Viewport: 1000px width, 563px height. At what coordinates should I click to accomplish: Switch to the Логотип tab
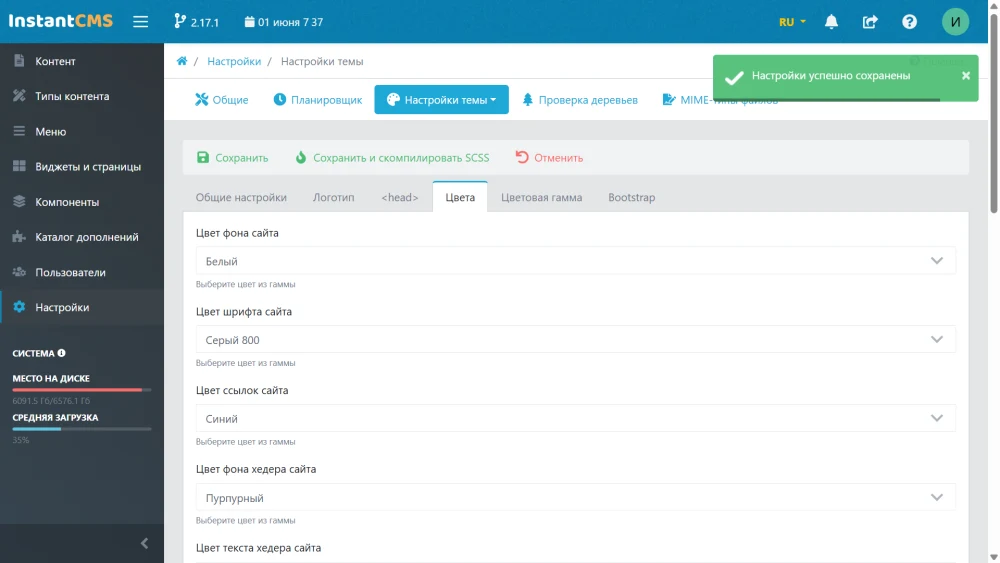[x=334, y=197]
